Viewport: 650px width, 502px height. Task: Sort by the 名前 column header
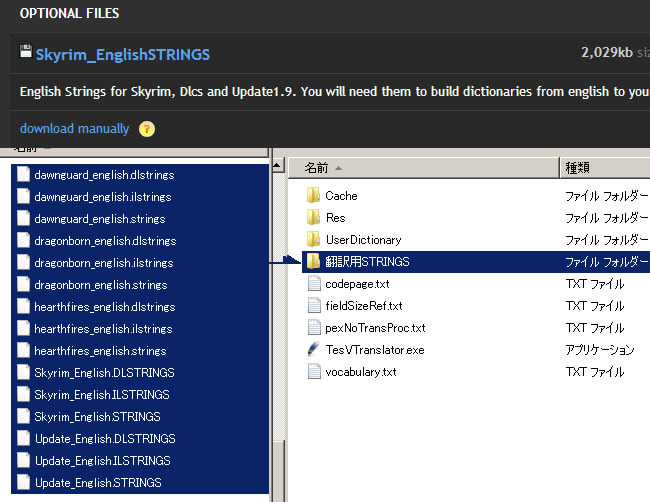click(x=423, y=167)
